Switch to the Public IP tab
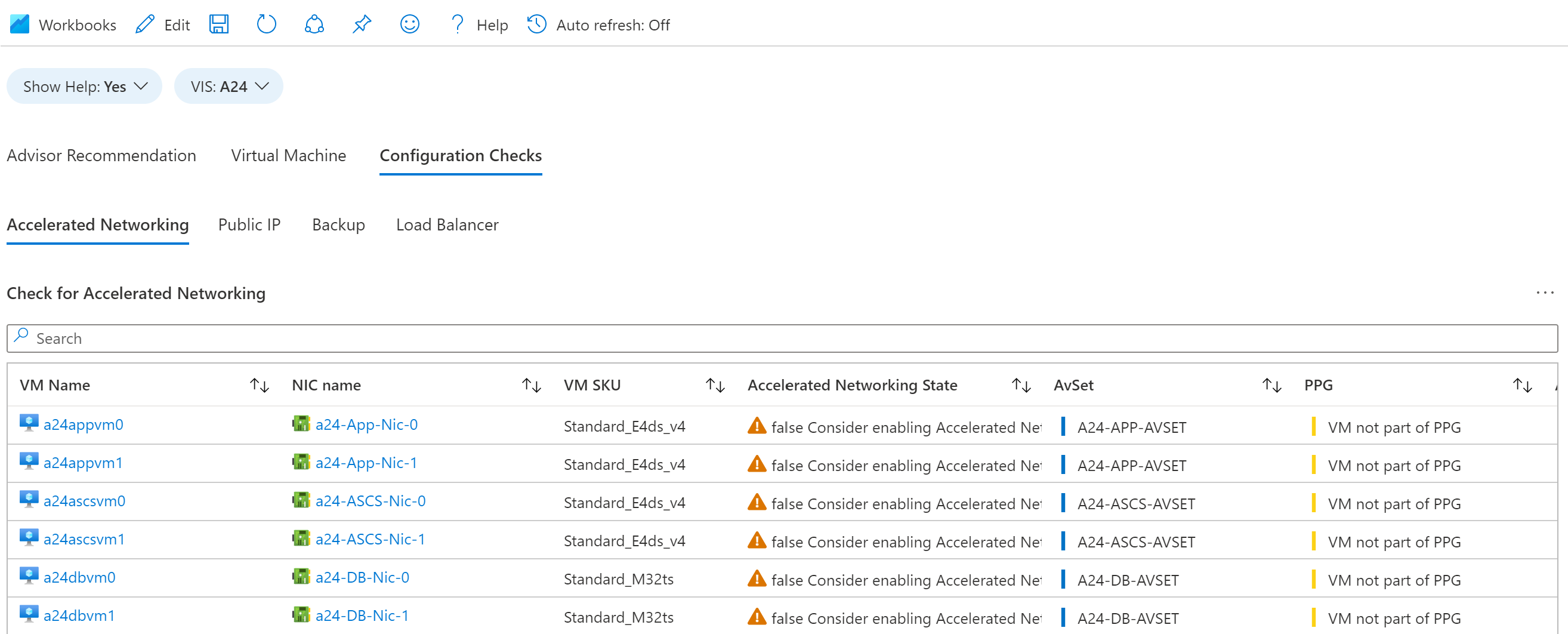 (249, 224)
